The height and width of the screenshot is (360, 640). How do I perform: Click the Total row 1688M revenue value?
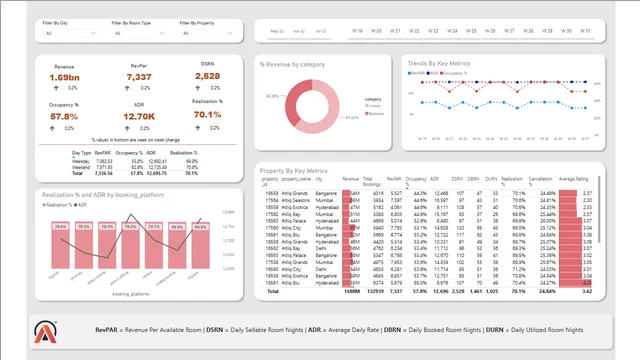352,291
